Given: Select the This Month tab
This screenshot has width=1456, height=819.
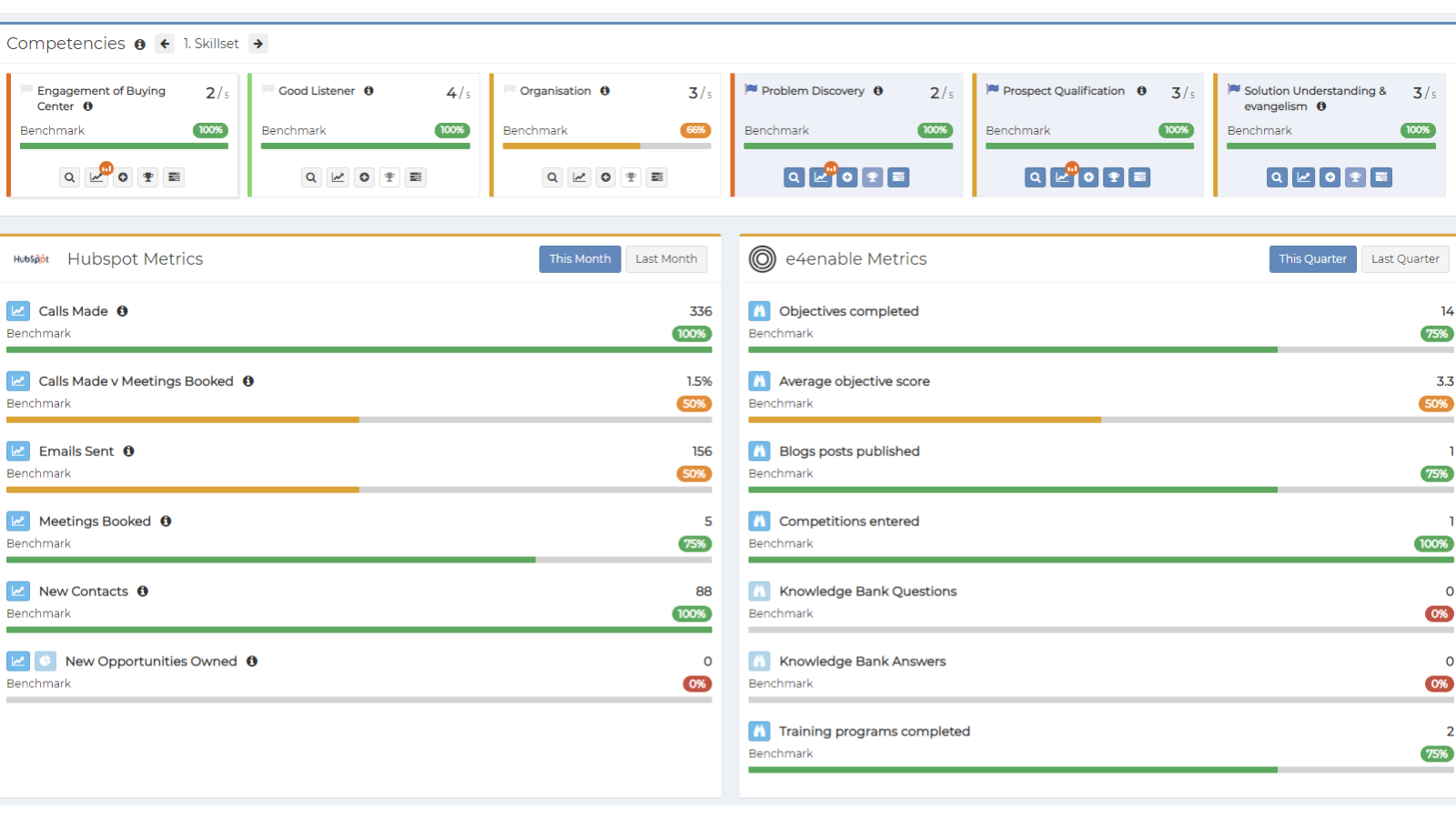Looking at the screenshot, I should [580, 258].
